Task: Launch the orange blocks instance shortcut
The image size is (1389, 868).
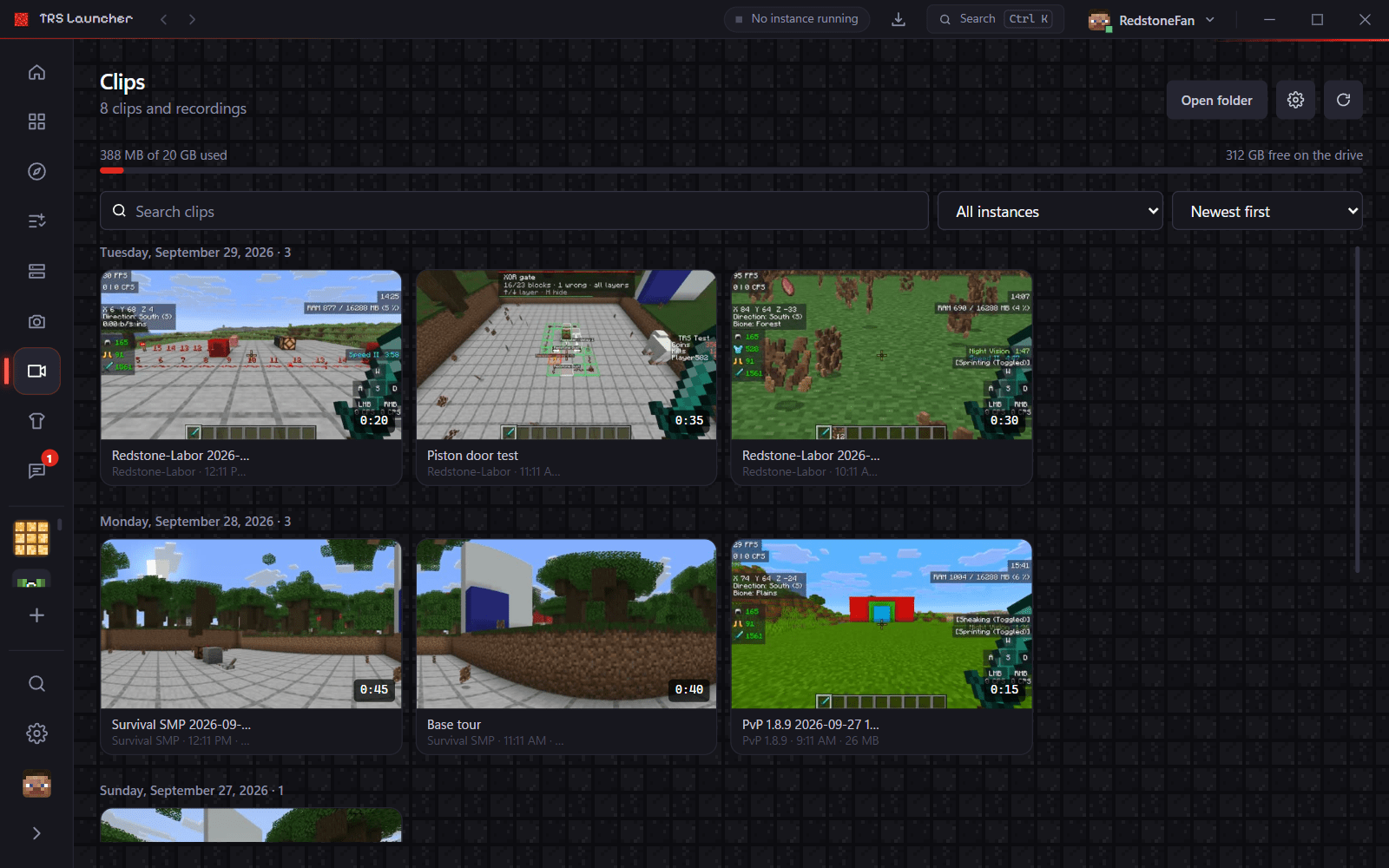Action: point(32,538)
